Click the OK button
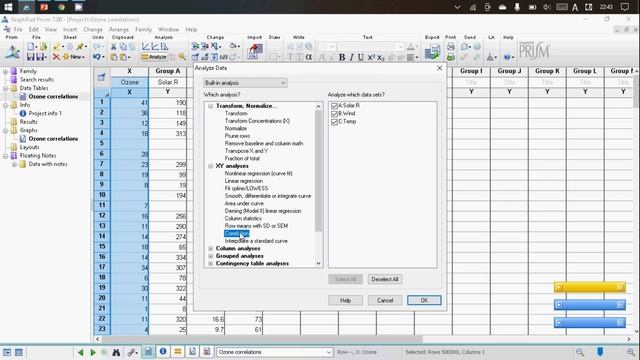 point(424,300)
